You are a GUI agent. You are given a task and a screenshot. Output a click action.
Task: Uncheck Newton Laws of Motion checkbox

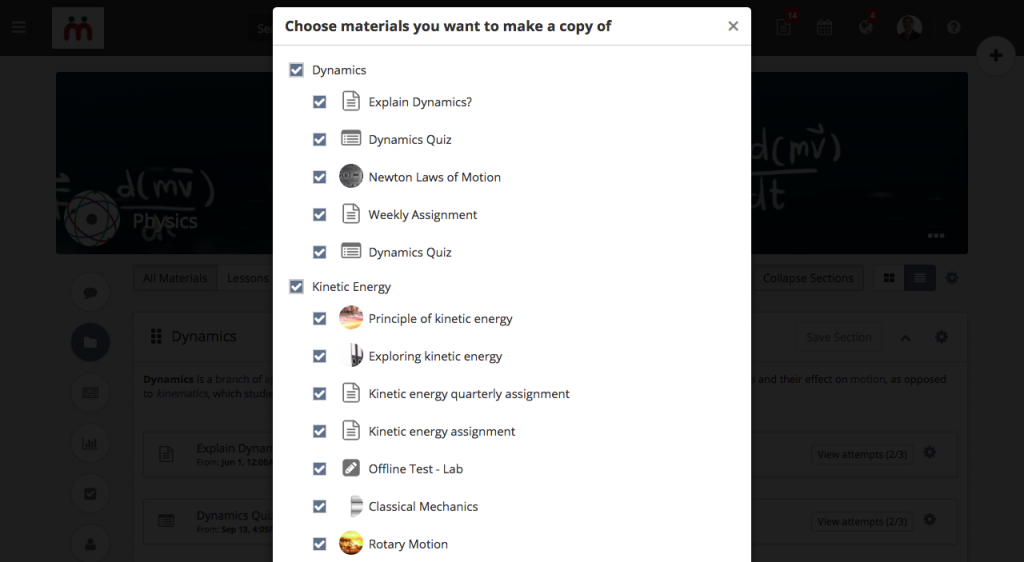319,177
